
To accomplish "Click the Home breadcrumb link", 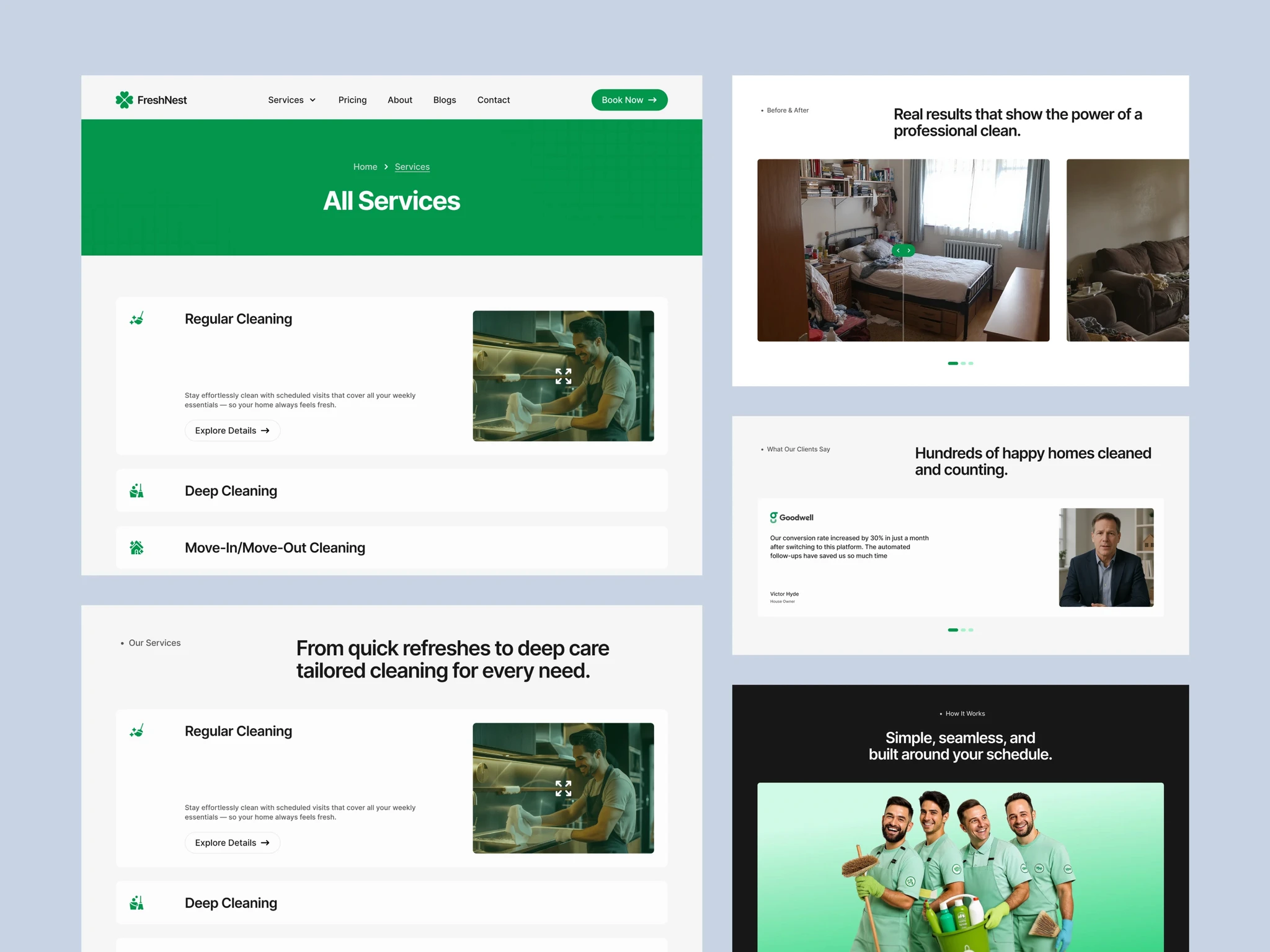I will tap(365, 167).
